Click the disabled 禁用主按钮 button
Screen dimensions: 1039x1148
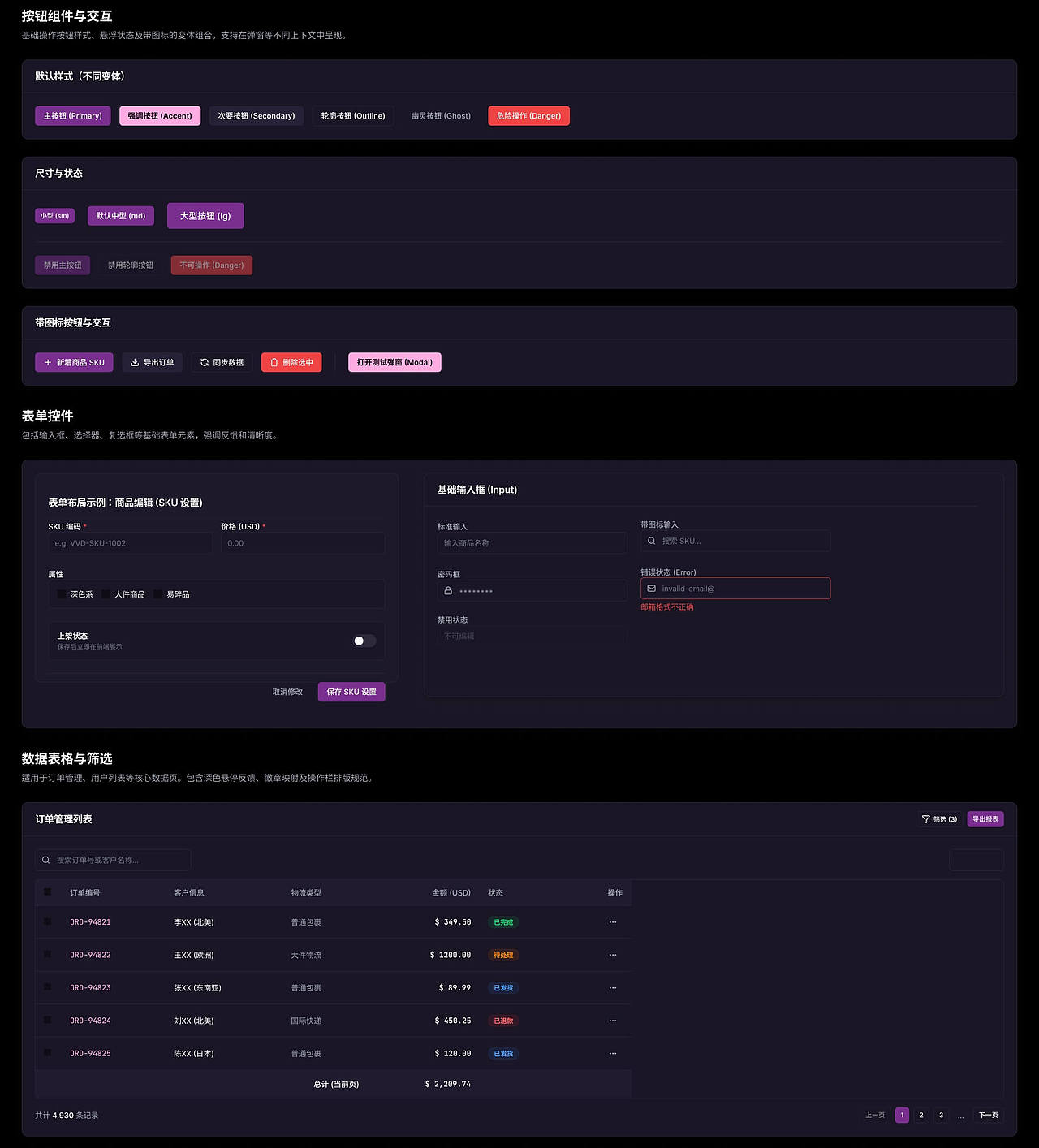(63, 265)
